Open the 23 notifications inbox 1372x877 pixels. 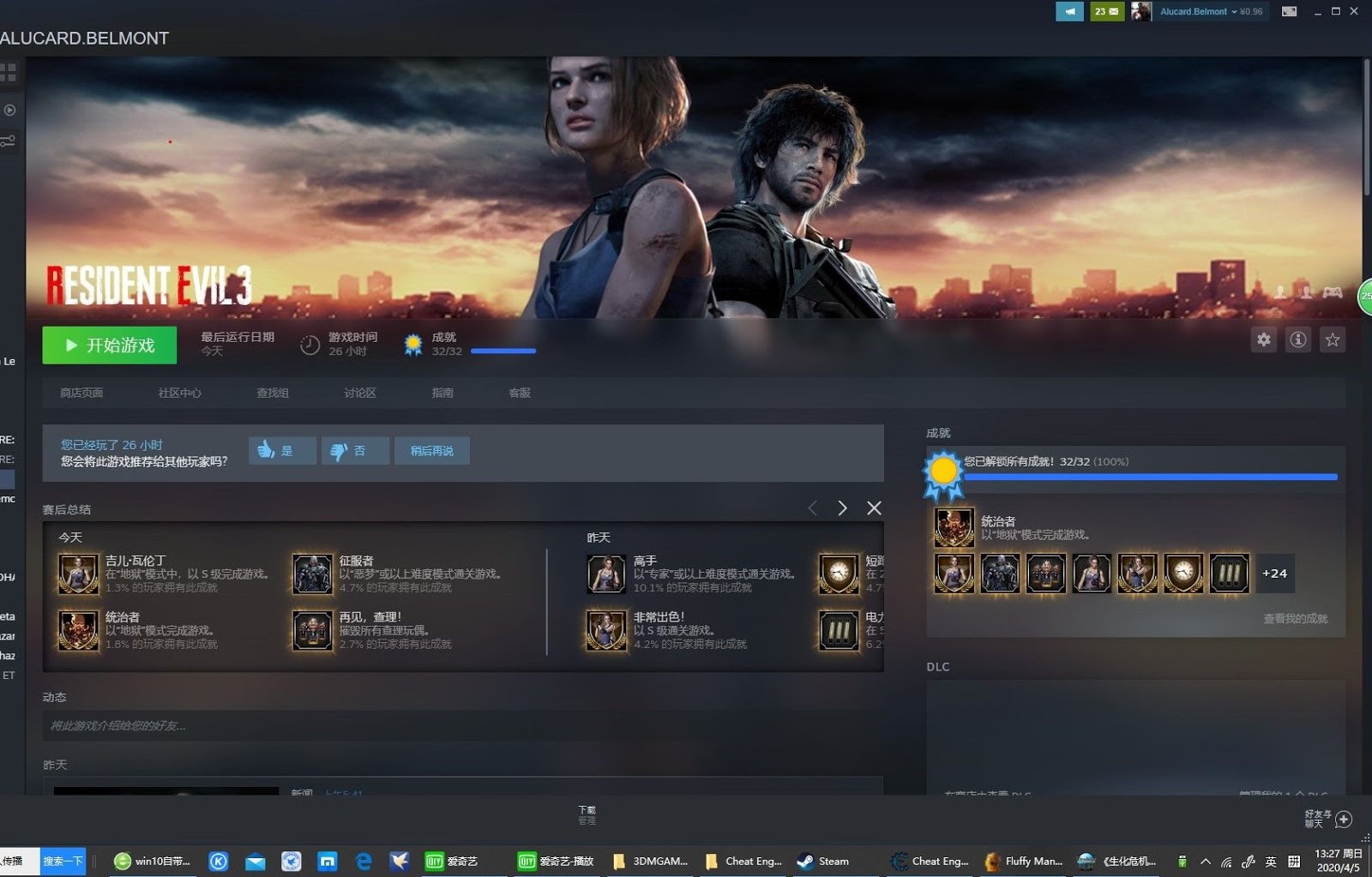click(1106, 11)
